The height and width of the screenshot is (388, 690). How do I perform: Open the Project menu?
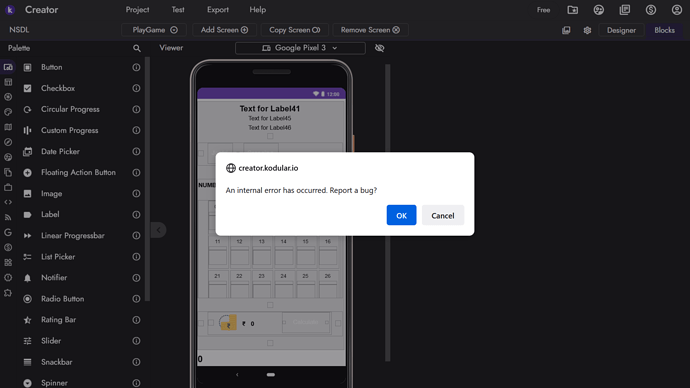(137, 10)
